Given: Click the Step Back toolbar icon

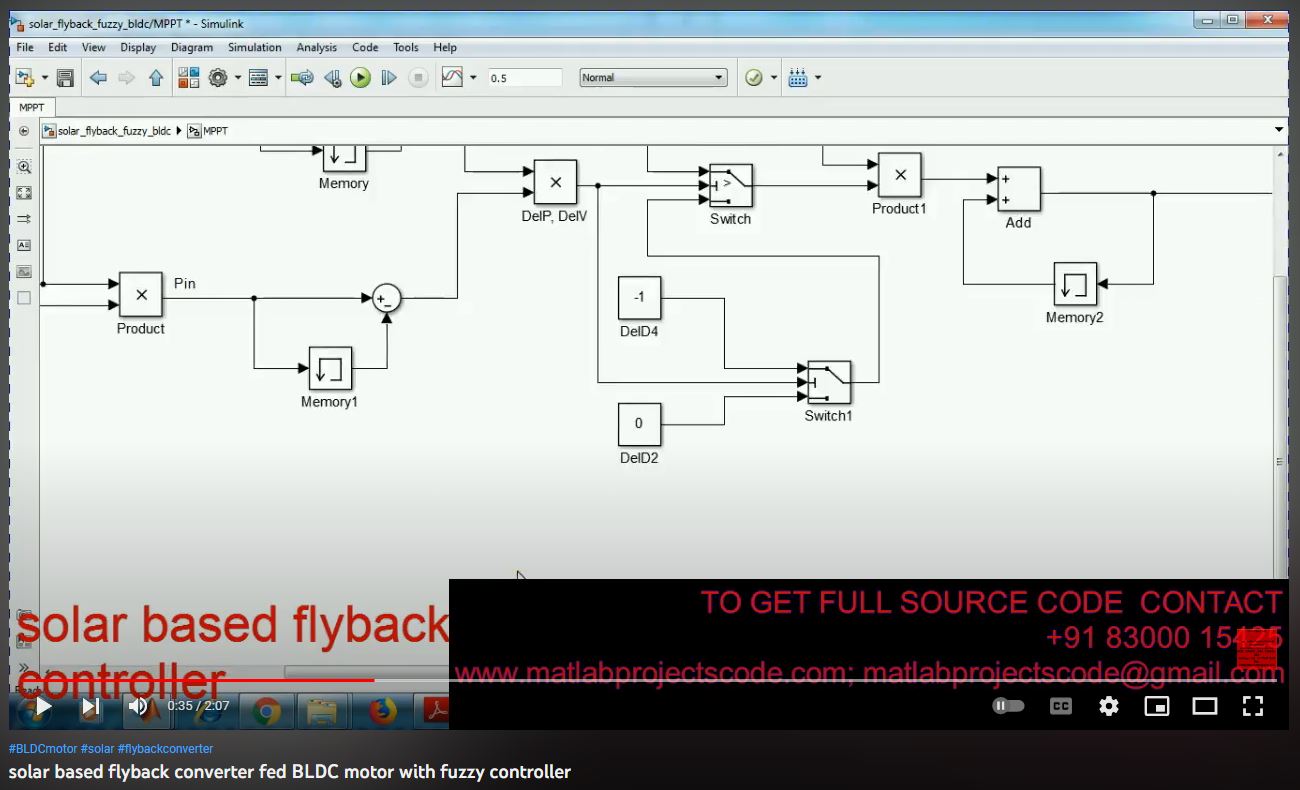Looking at the screenshot, I should pyautogui.click(x=333, y=77).
